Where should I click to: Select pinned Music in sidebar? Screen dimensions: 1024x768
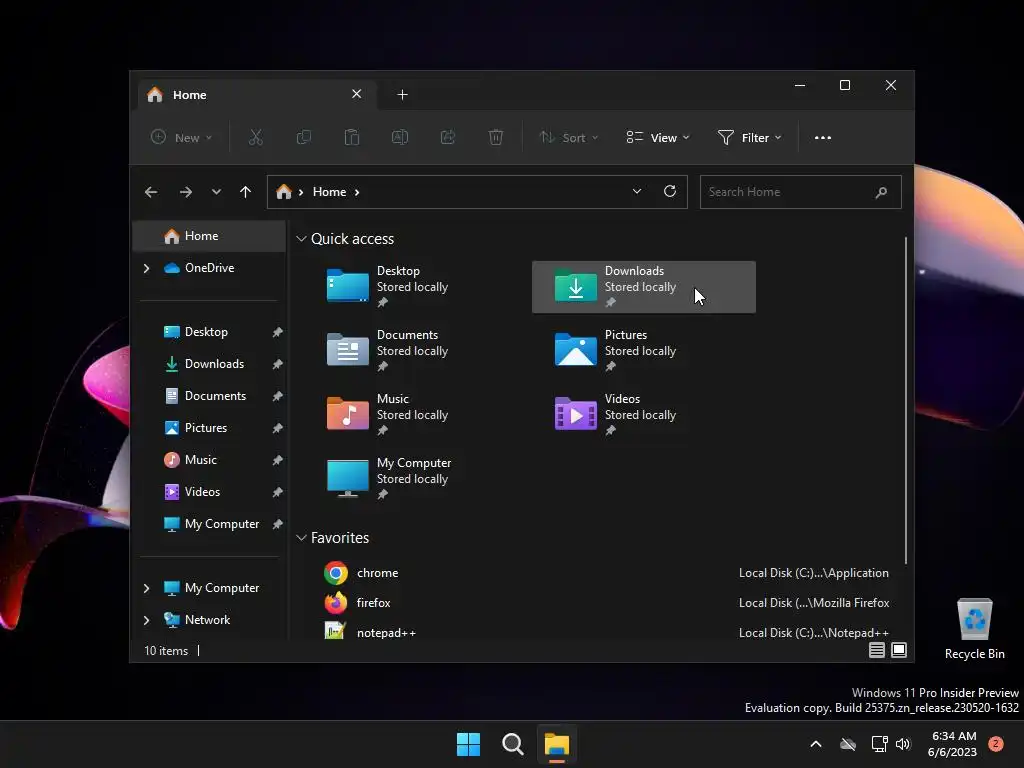pyautogui.click(x=209, y=460)
